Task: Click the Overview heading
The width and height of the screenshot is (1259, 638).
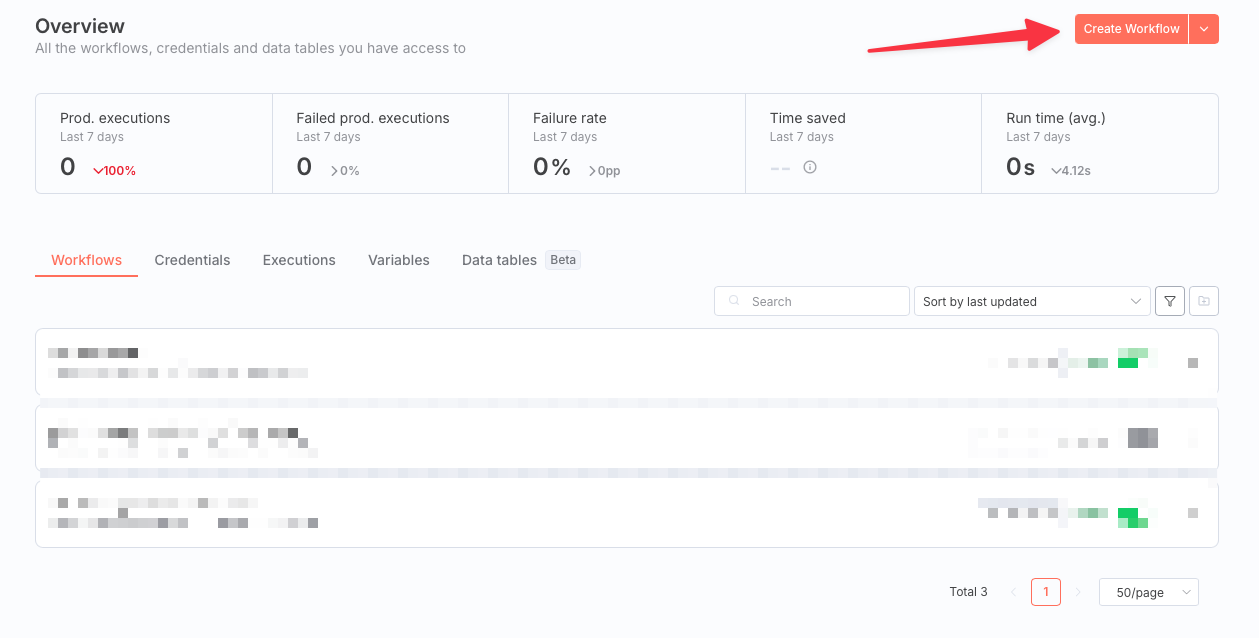Action: point(80,26)
